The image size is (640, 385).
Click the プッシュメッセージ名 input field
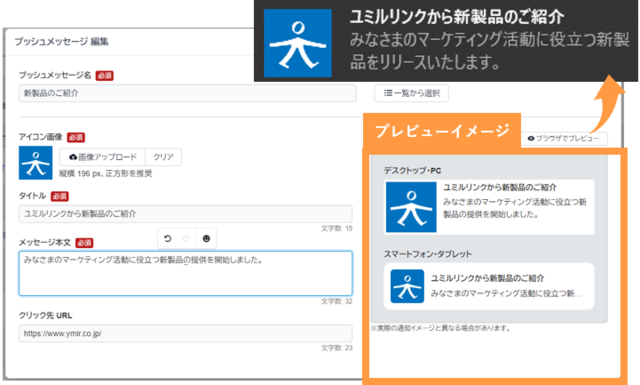click(x=187, y=93)
